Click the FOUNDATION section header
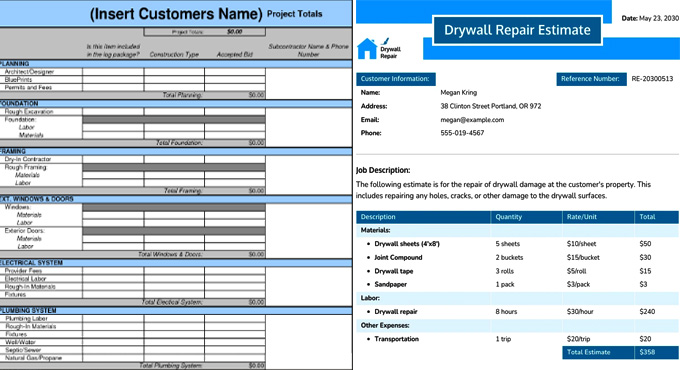This screenshot has height=370, width=680. click(176, 104)
